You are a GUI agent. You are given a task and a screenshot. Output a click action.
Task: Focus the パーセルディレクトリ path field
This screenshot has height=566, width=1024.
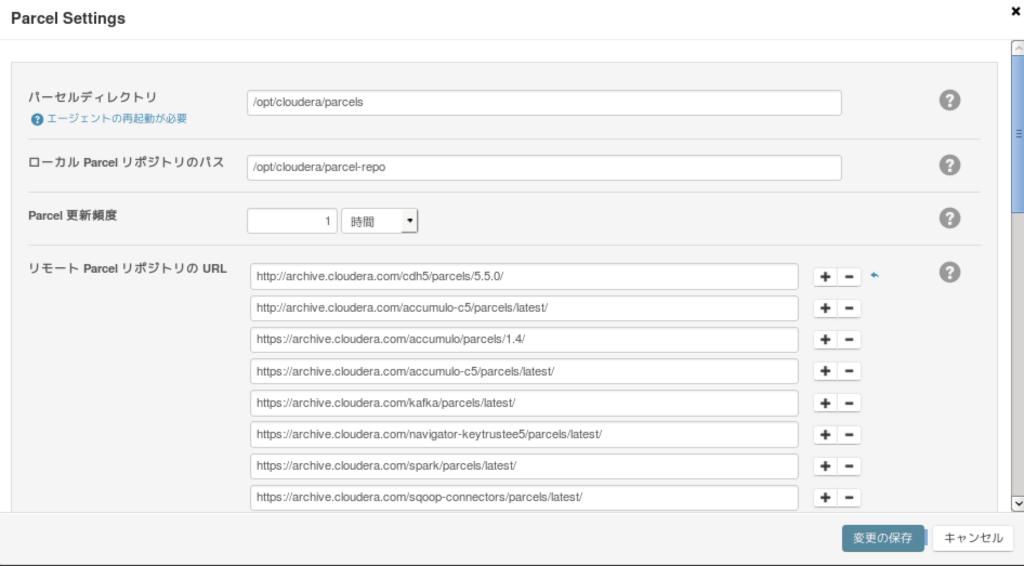click(x=544, y=102)
